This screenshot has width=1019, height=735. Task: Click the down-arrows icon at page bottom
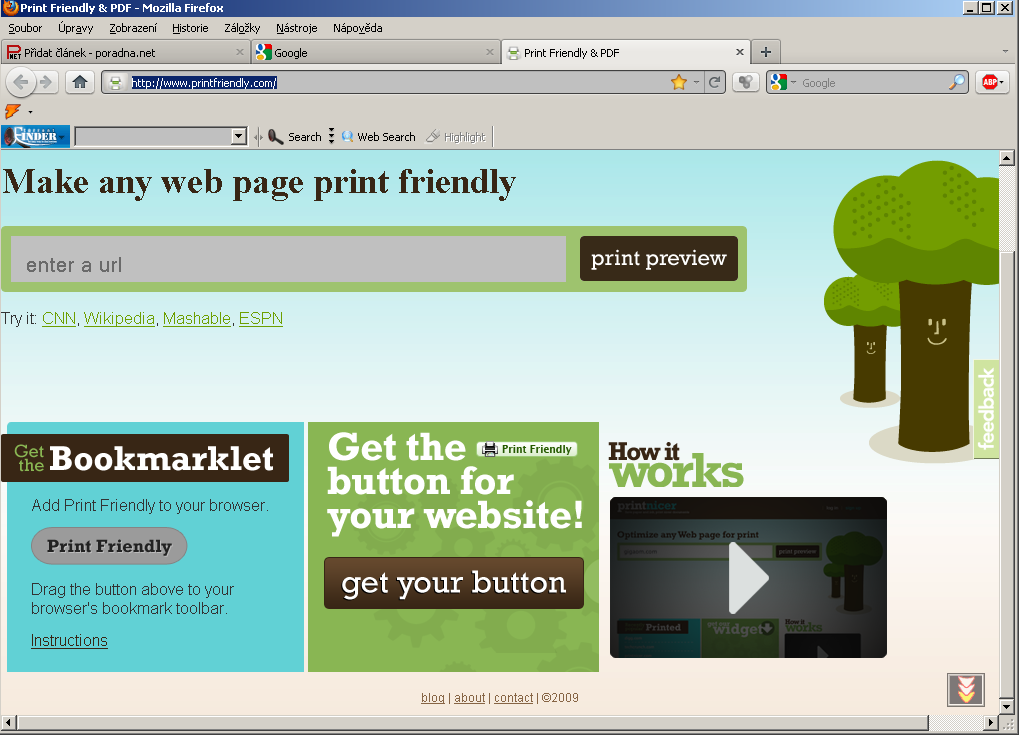coord(966,690)
